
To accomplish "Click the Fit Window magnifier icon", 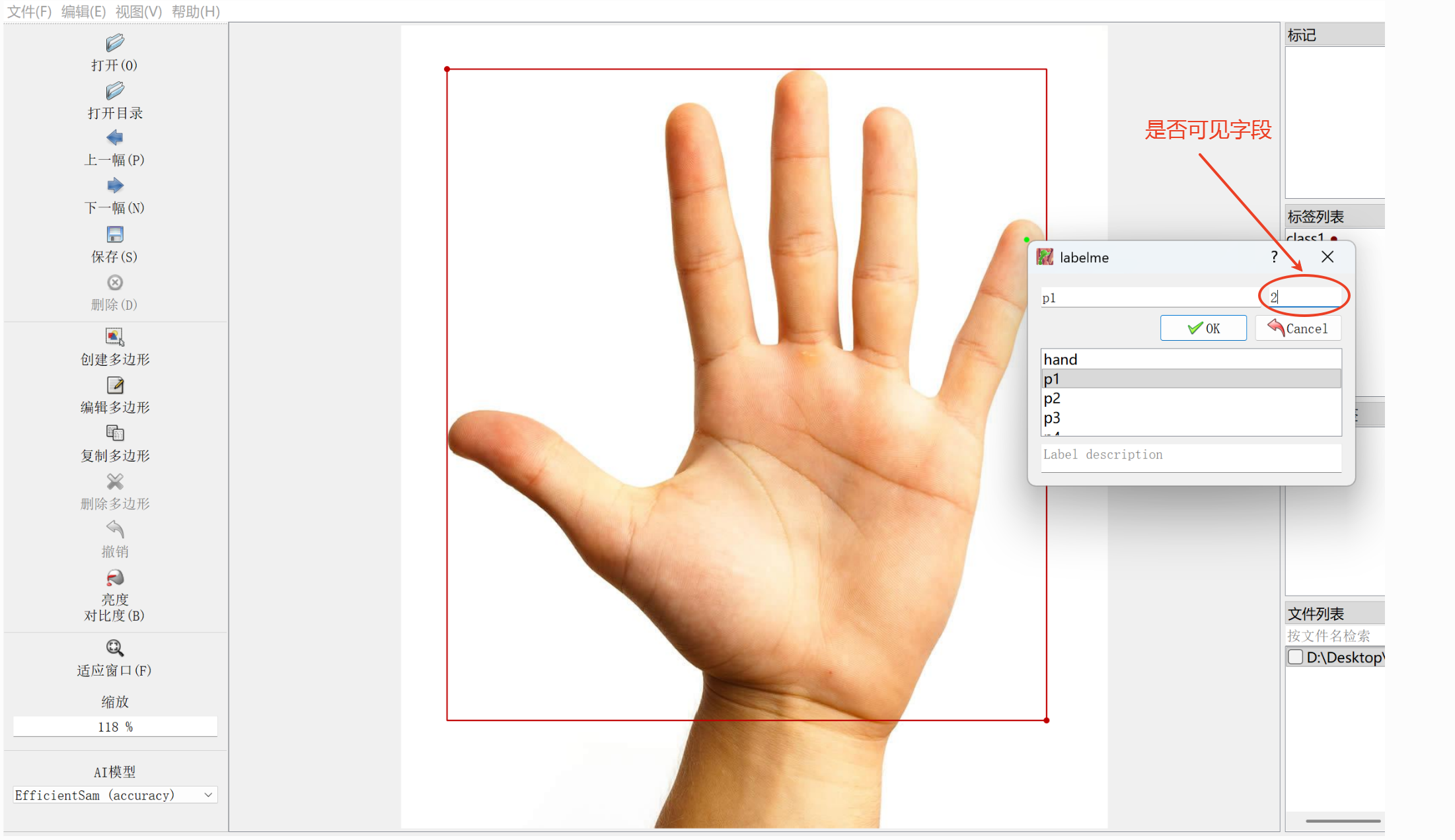I will click(x=114, y=648).
